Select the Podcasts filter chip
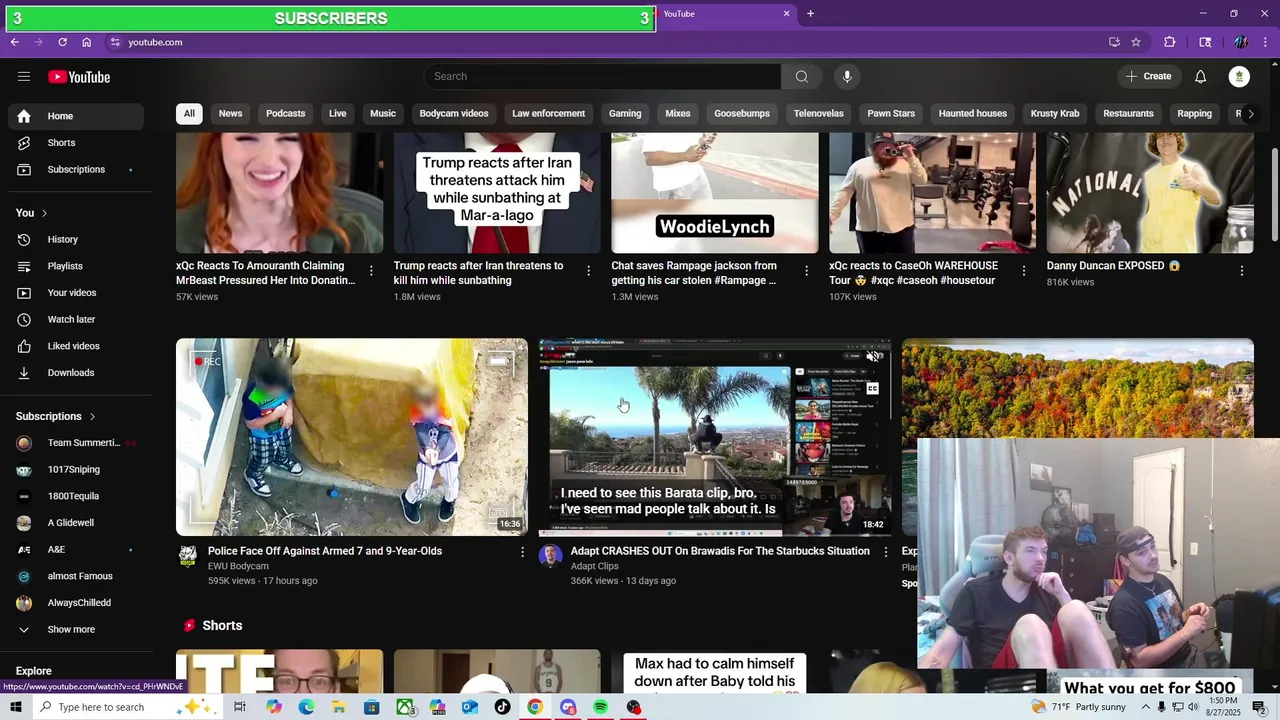 (x=286, y=114)
